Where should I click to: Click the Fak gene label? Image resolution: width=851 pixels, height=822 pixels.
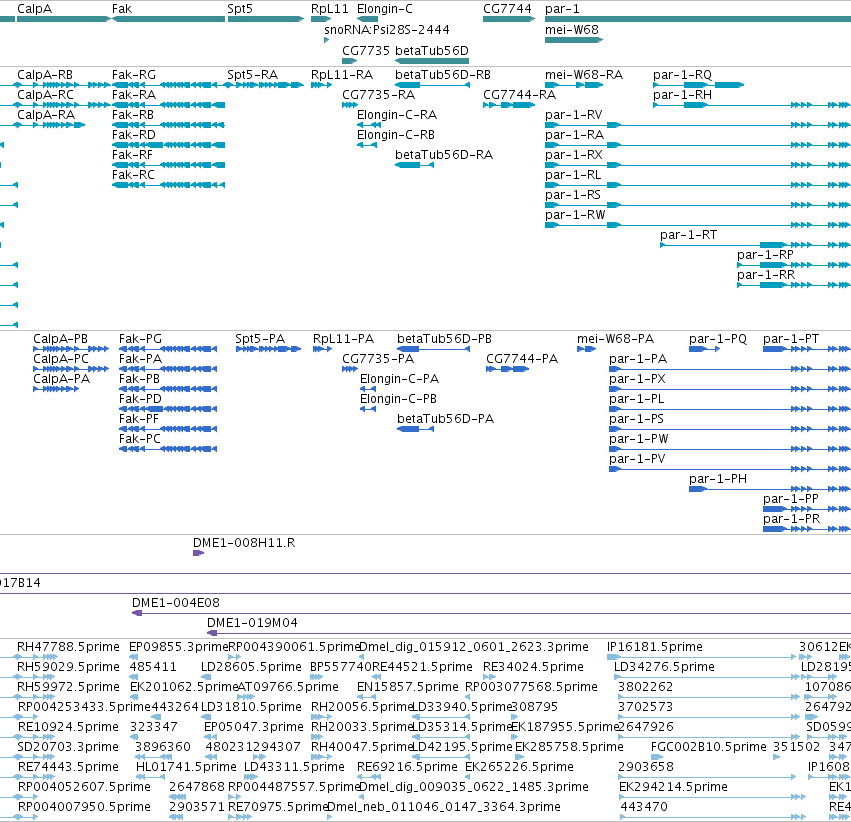click(122, 9)
